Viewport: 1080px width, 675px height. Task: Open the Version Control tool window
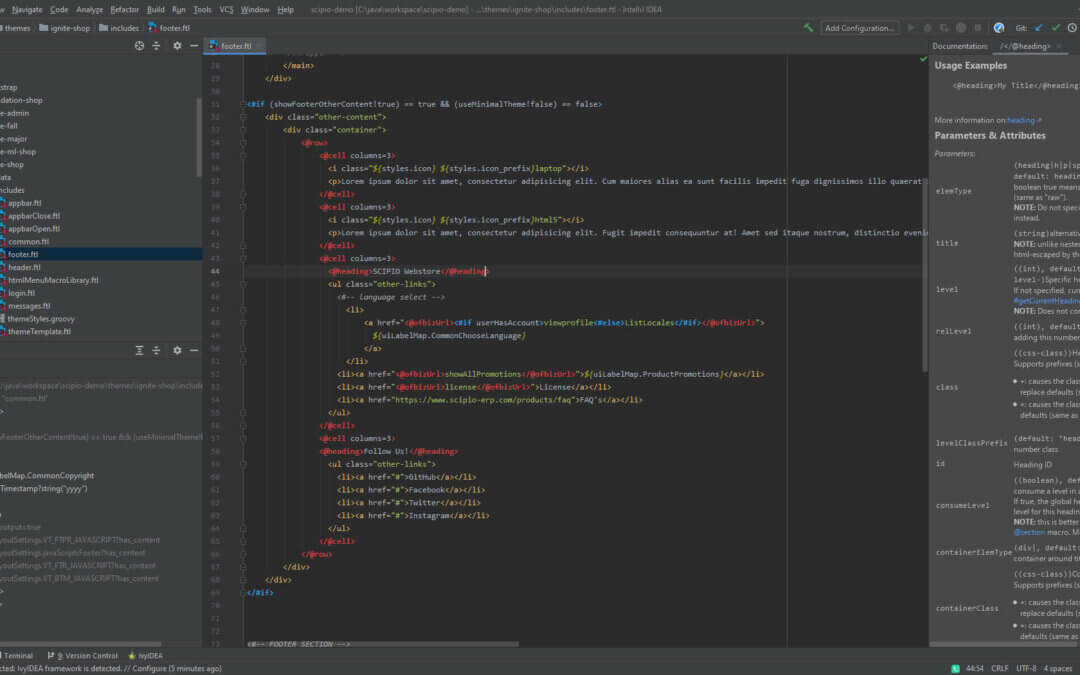[83, 656]
